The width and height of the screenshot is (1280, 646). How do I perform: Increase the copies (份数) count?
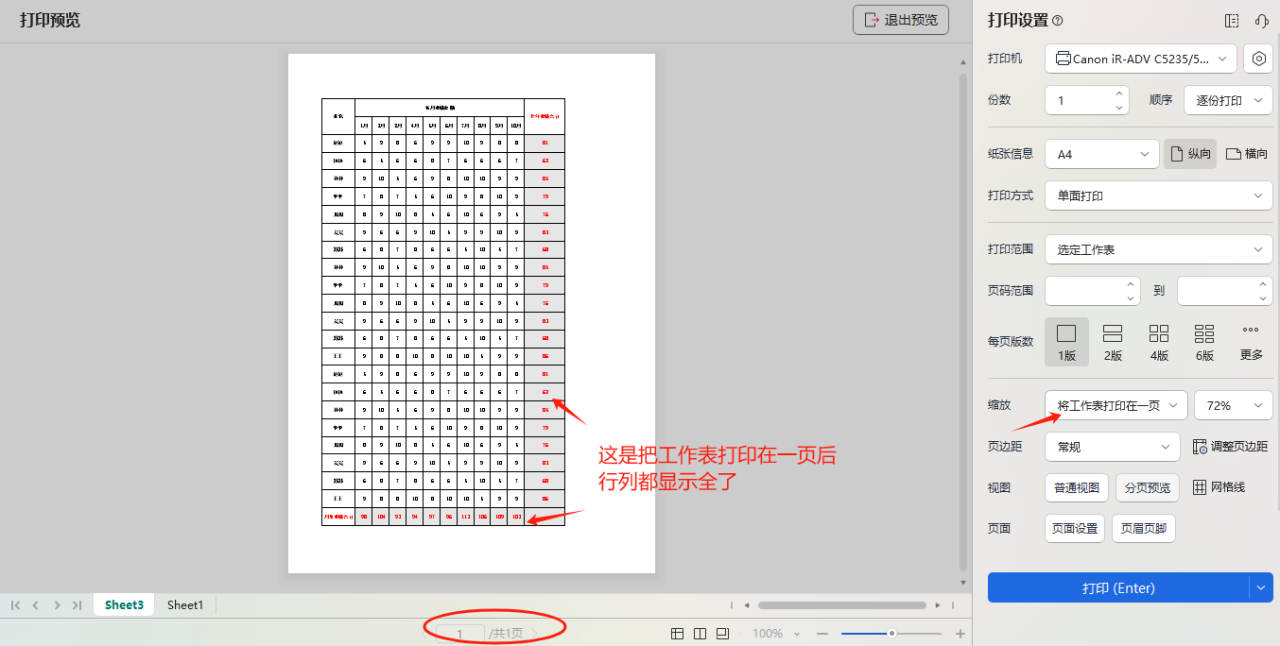coord(1119,94)
